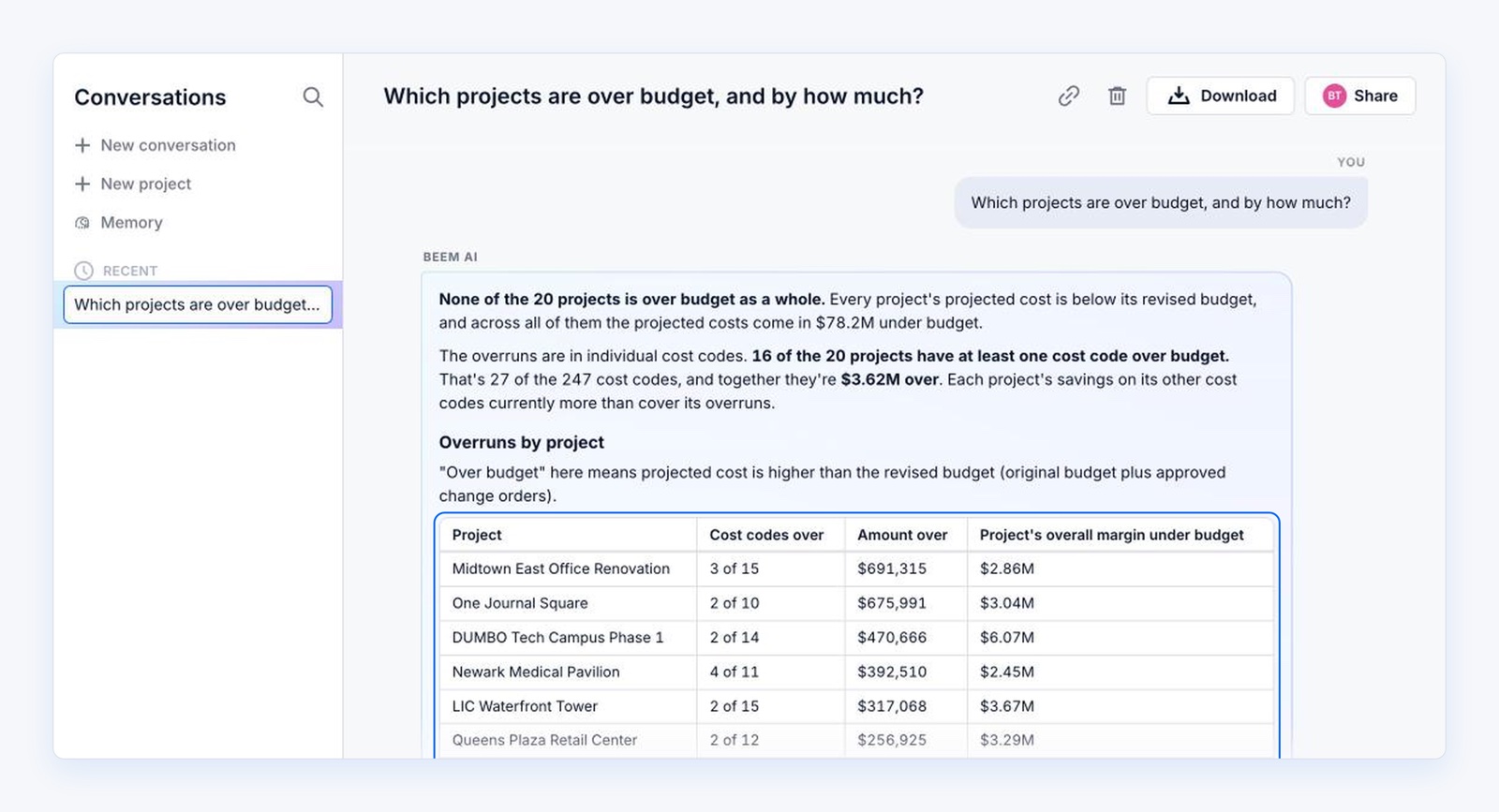Copy conversation link via chain icon
This screenshot has width=1499, height=812.
click(x=1069, y=96)
